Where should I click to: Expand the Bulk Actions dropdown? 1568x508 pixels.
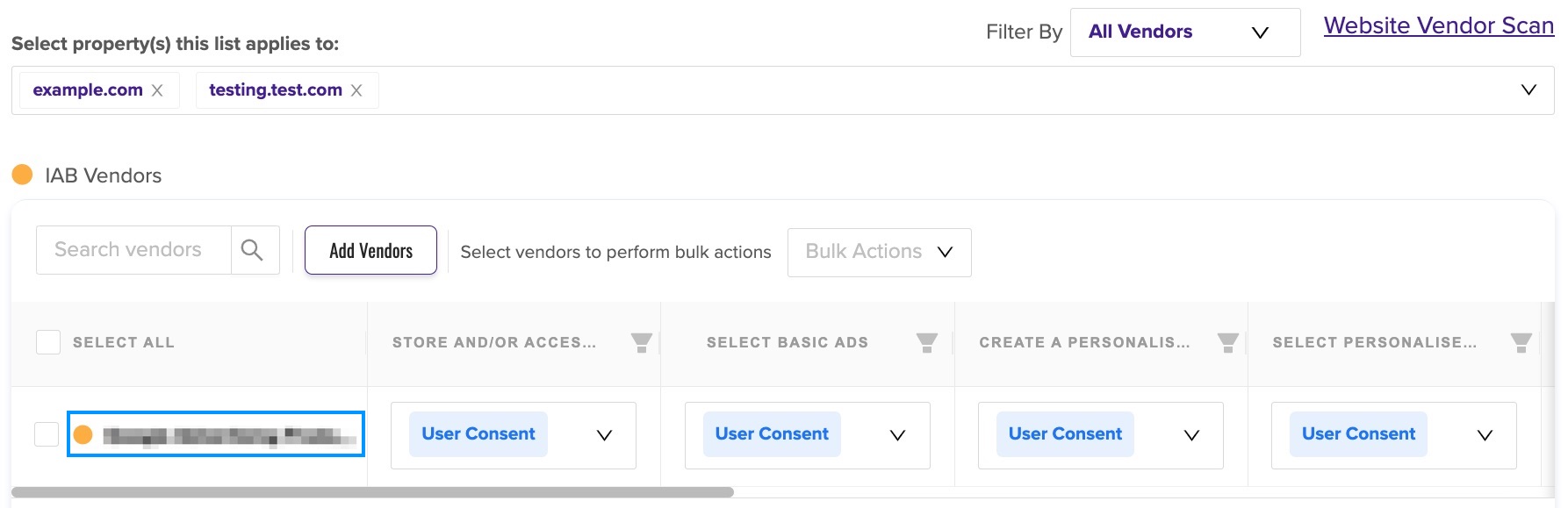tap(880, 253)
